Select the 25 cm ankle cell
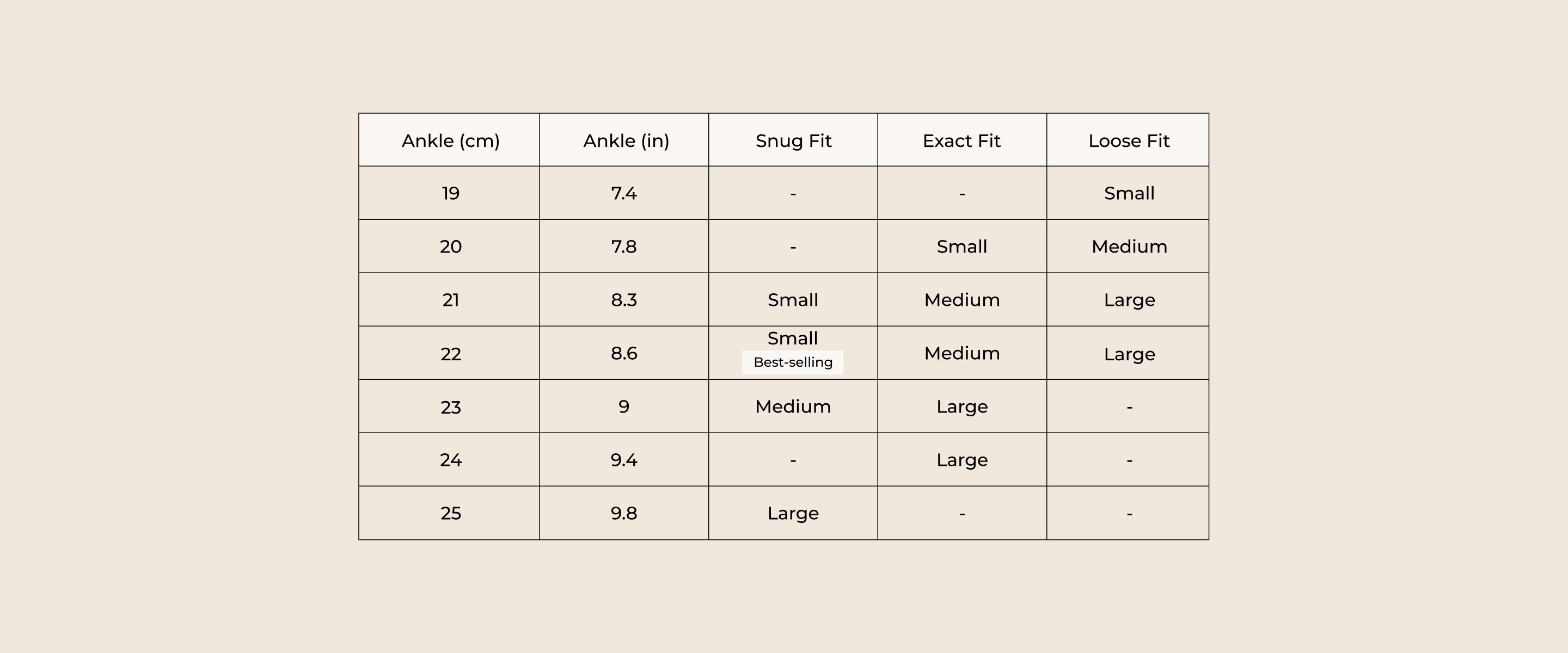The image size is (1568, 653). (x=450, y=513)
